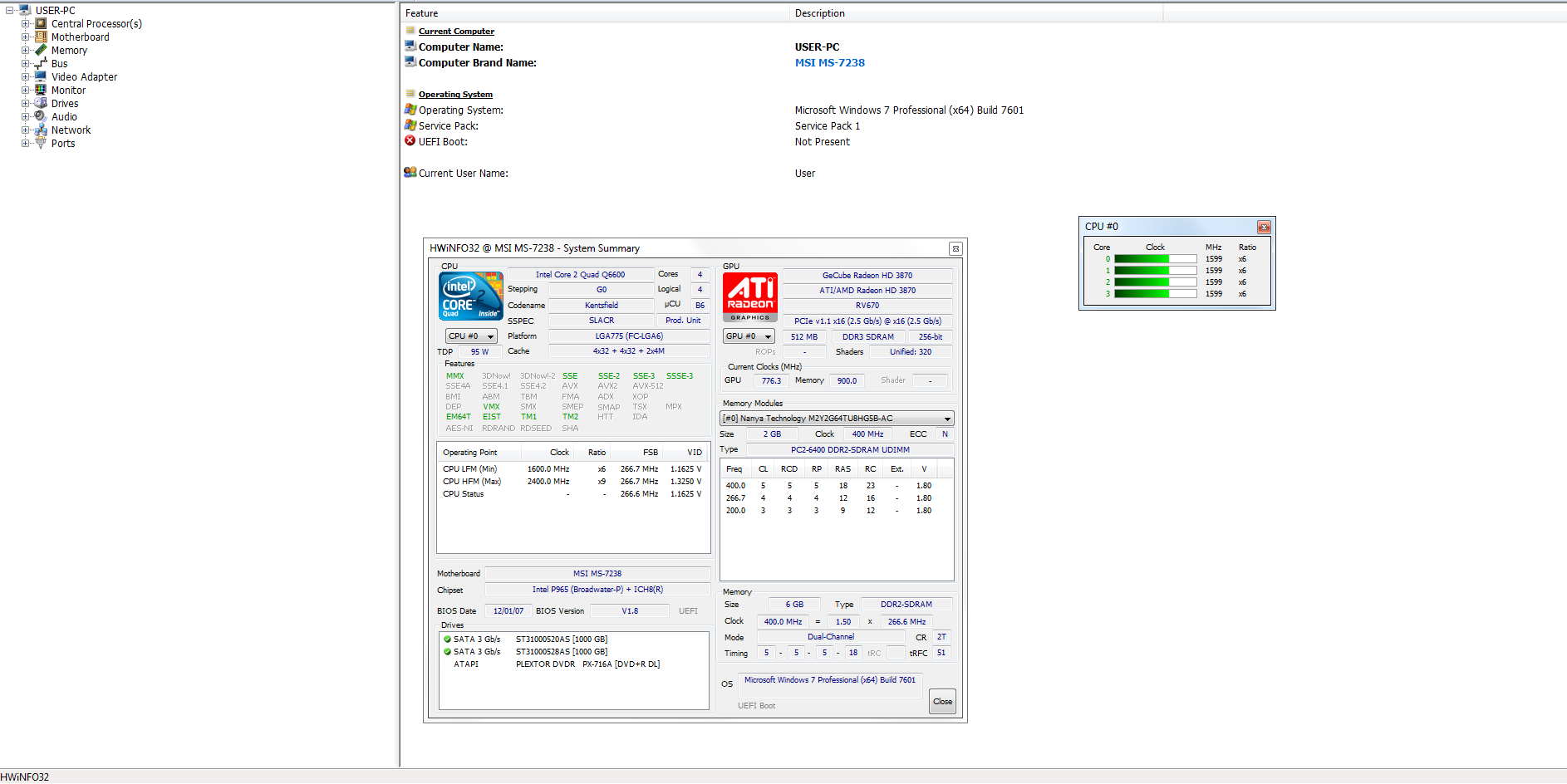1567x784 pixels.
Task: Click the Computer Name icon
Action: [410, 47]
